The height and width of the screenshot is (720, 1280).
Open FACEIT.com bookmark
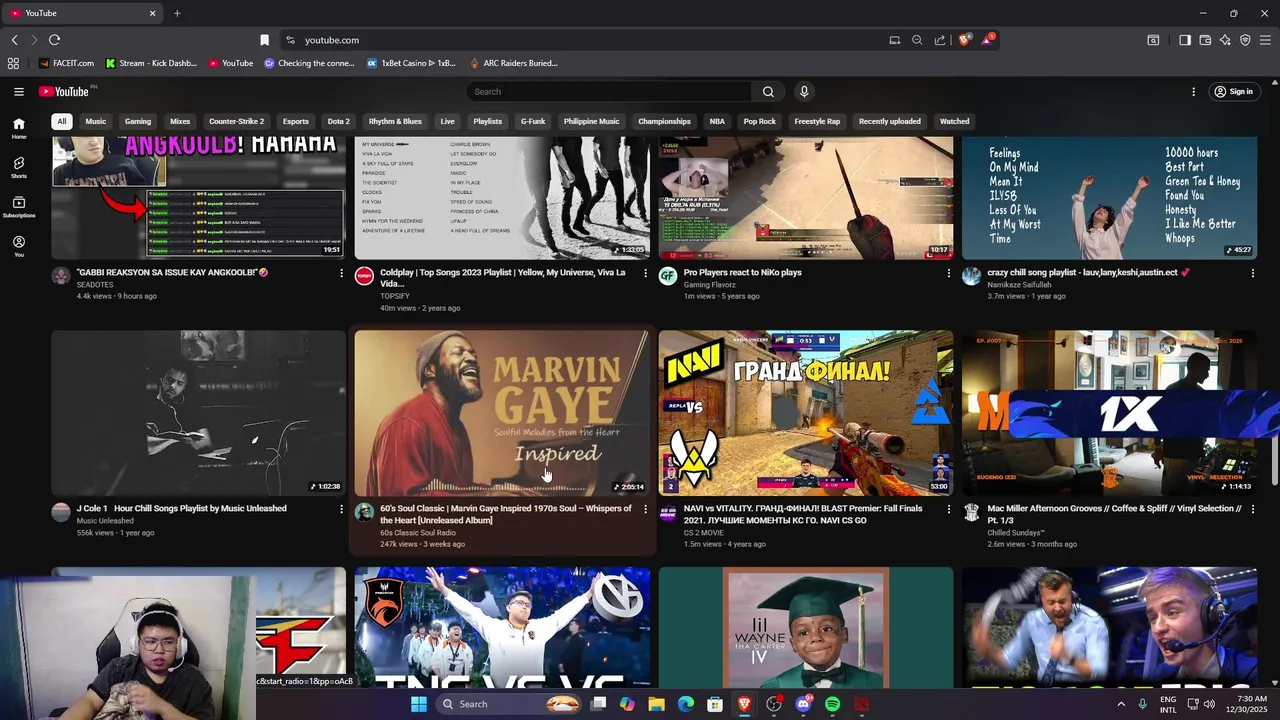click(67, 63)
